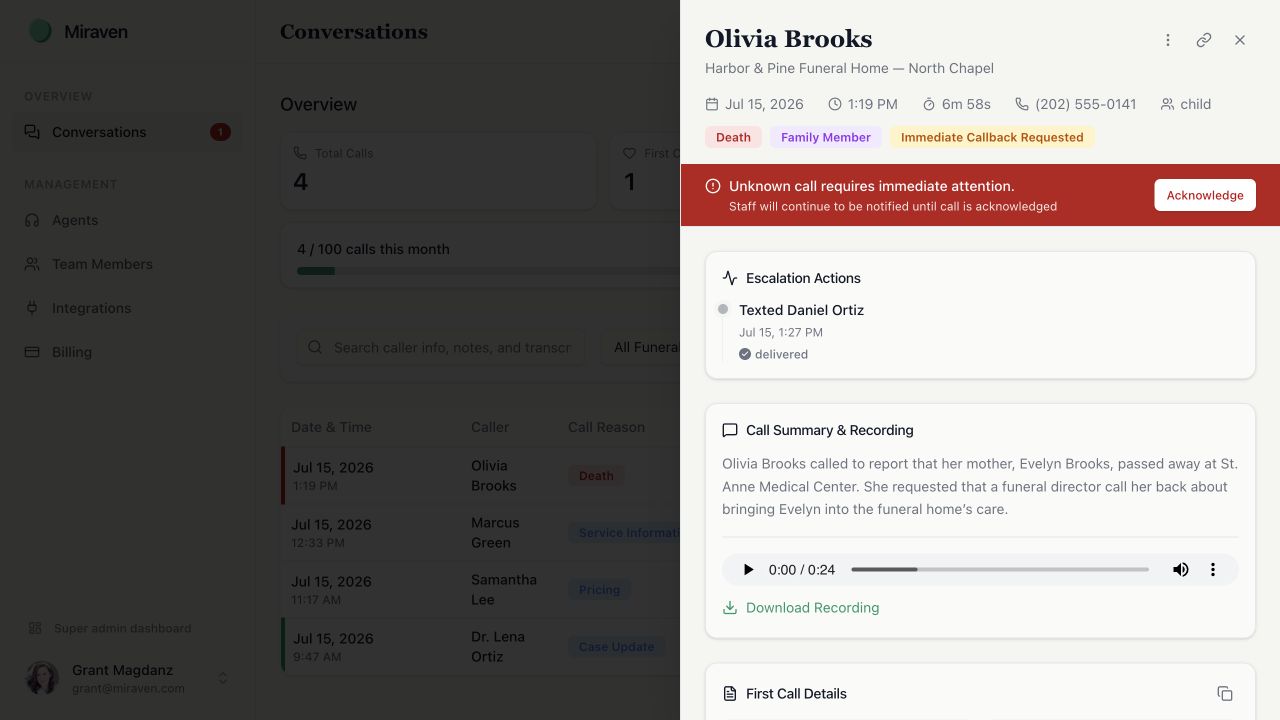Click Grant Magdanz profile avatar
The image size is (1280, 720).
tap(42, 678)
